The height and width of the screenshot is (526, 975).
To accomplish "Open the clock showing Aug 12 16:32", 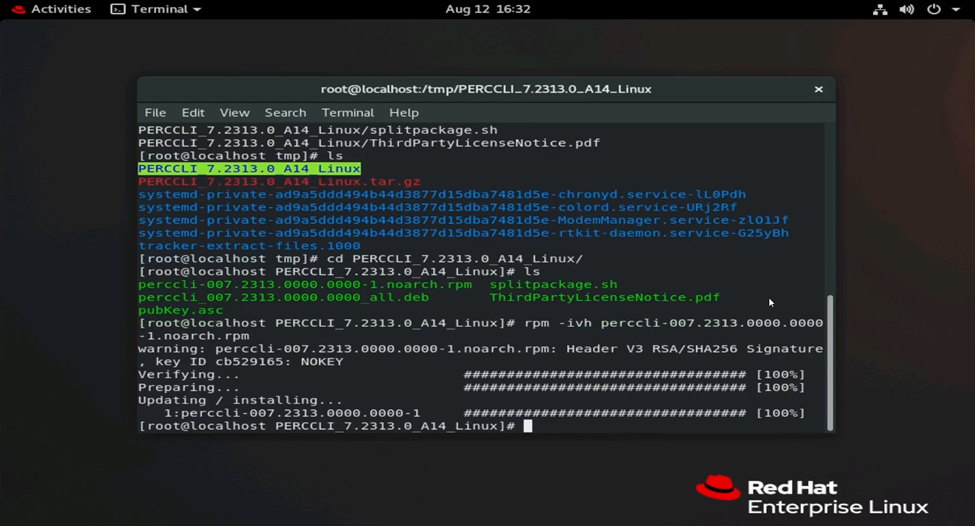I will (488, 9).
